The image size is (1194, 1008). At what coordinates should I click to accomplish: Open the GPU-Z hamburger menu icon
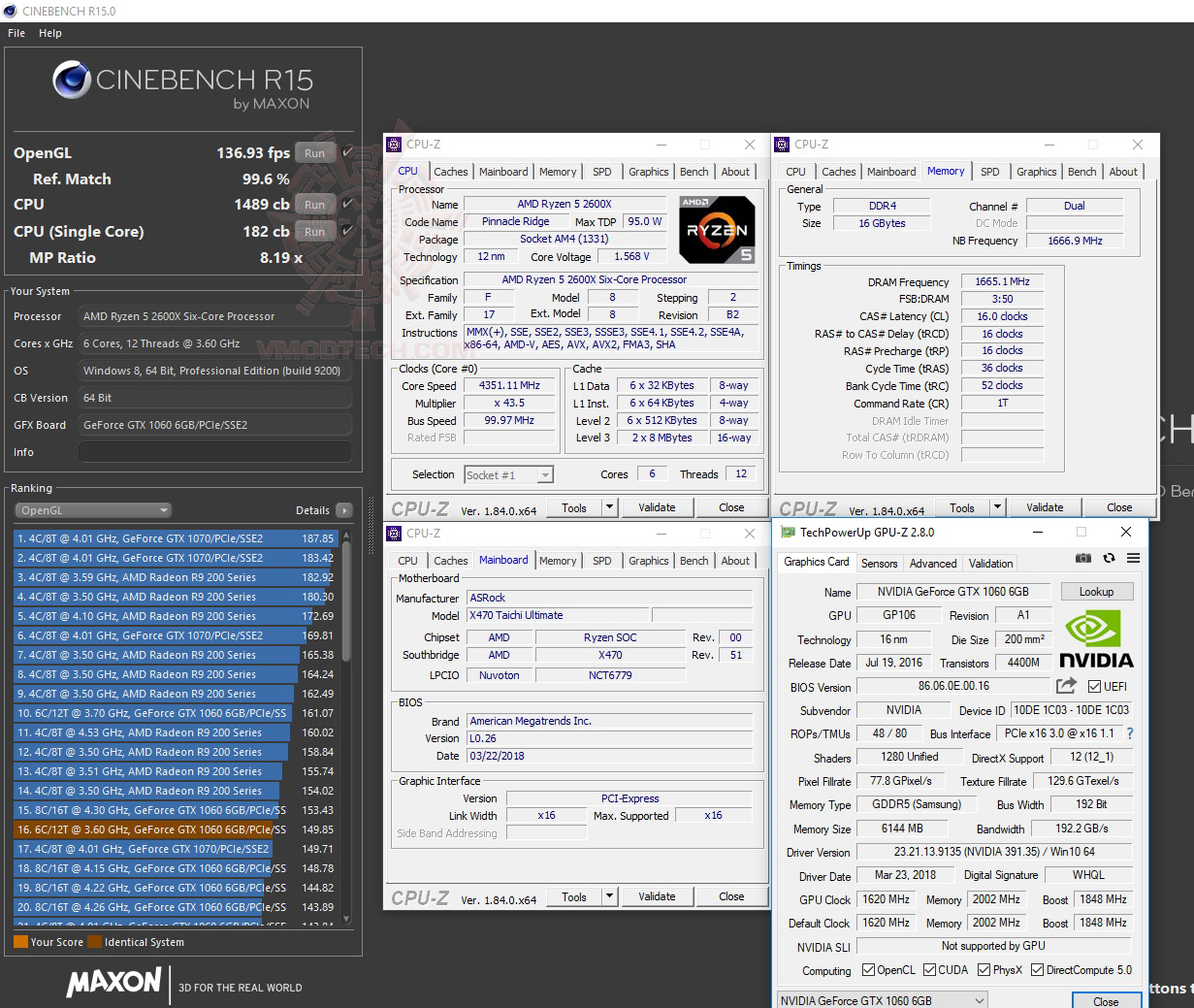[x=1132, y=559]
